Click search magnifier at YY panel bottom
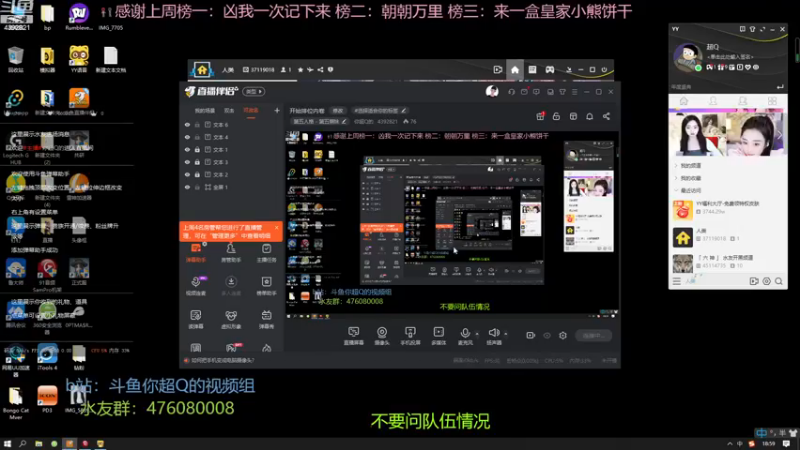800x450 pixels. [779, 281]
